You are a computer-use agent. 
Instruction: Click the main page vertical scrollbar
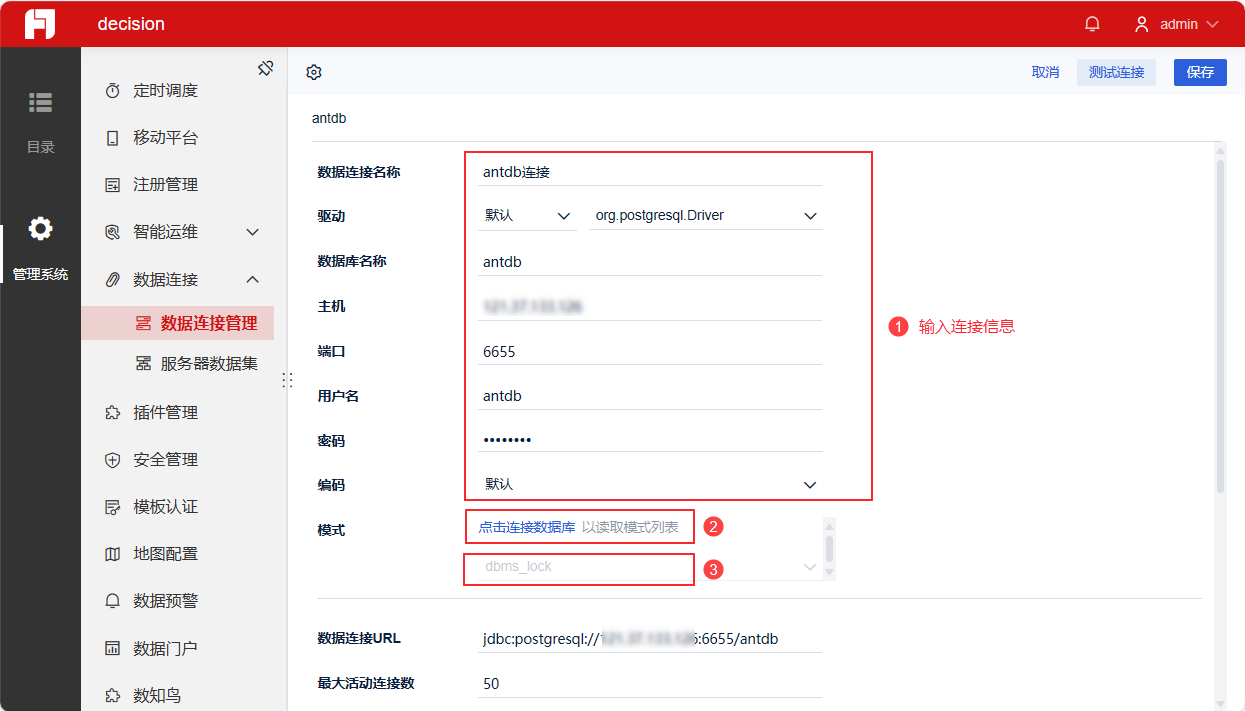point(1220,325)
